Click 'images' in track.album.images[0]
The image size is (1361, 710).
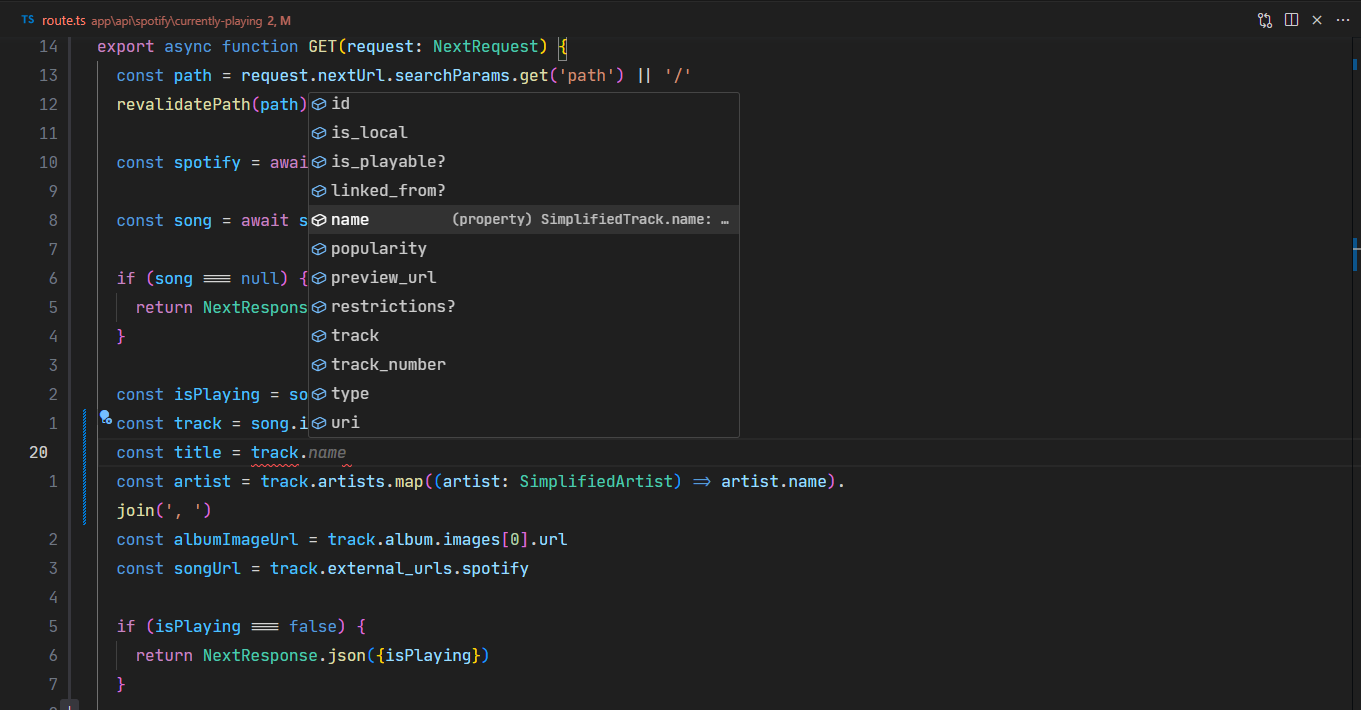[x=471, y=539]
